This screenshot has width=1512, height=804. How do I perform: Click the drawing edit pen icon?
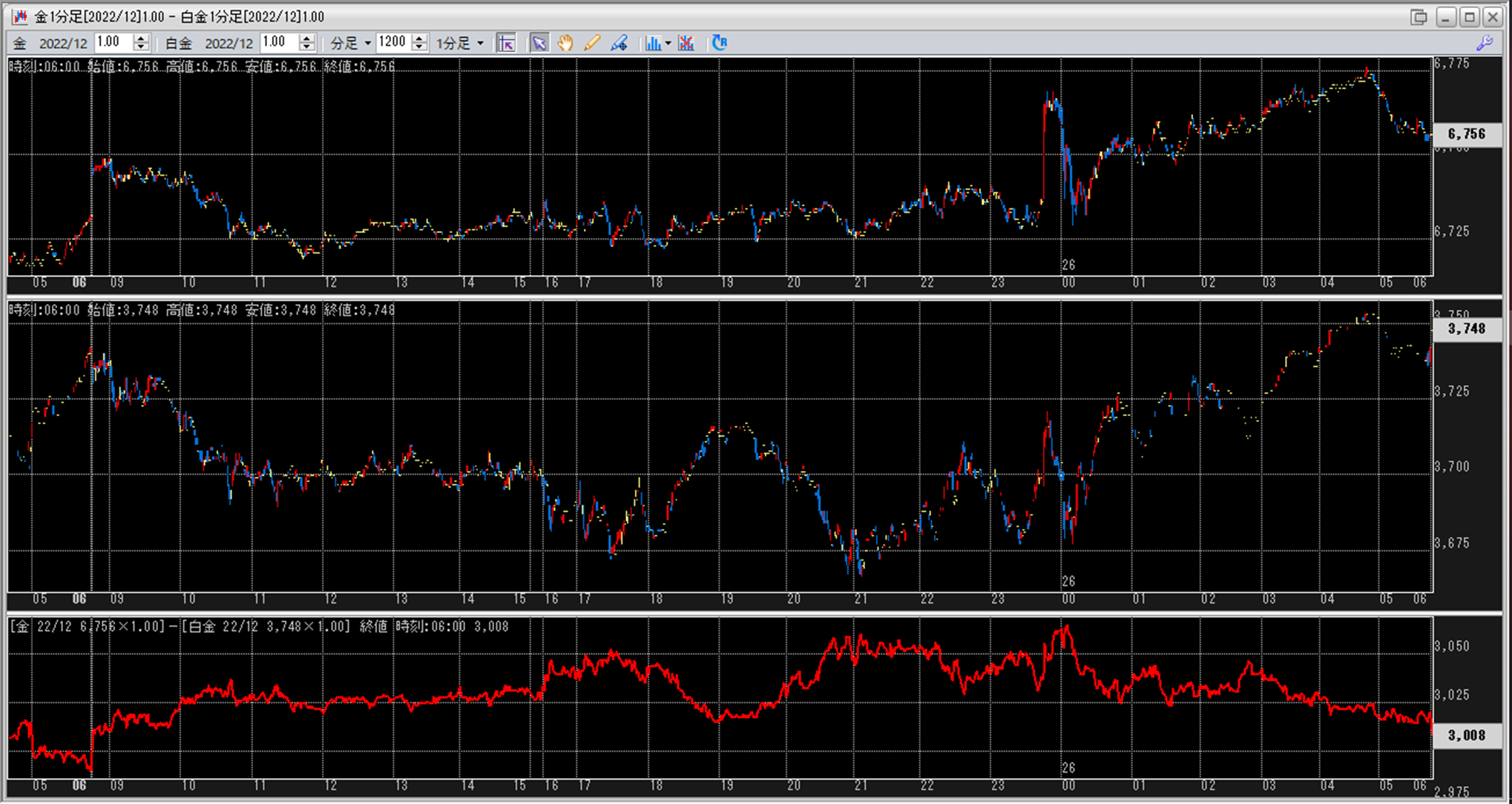click(619, 43)
